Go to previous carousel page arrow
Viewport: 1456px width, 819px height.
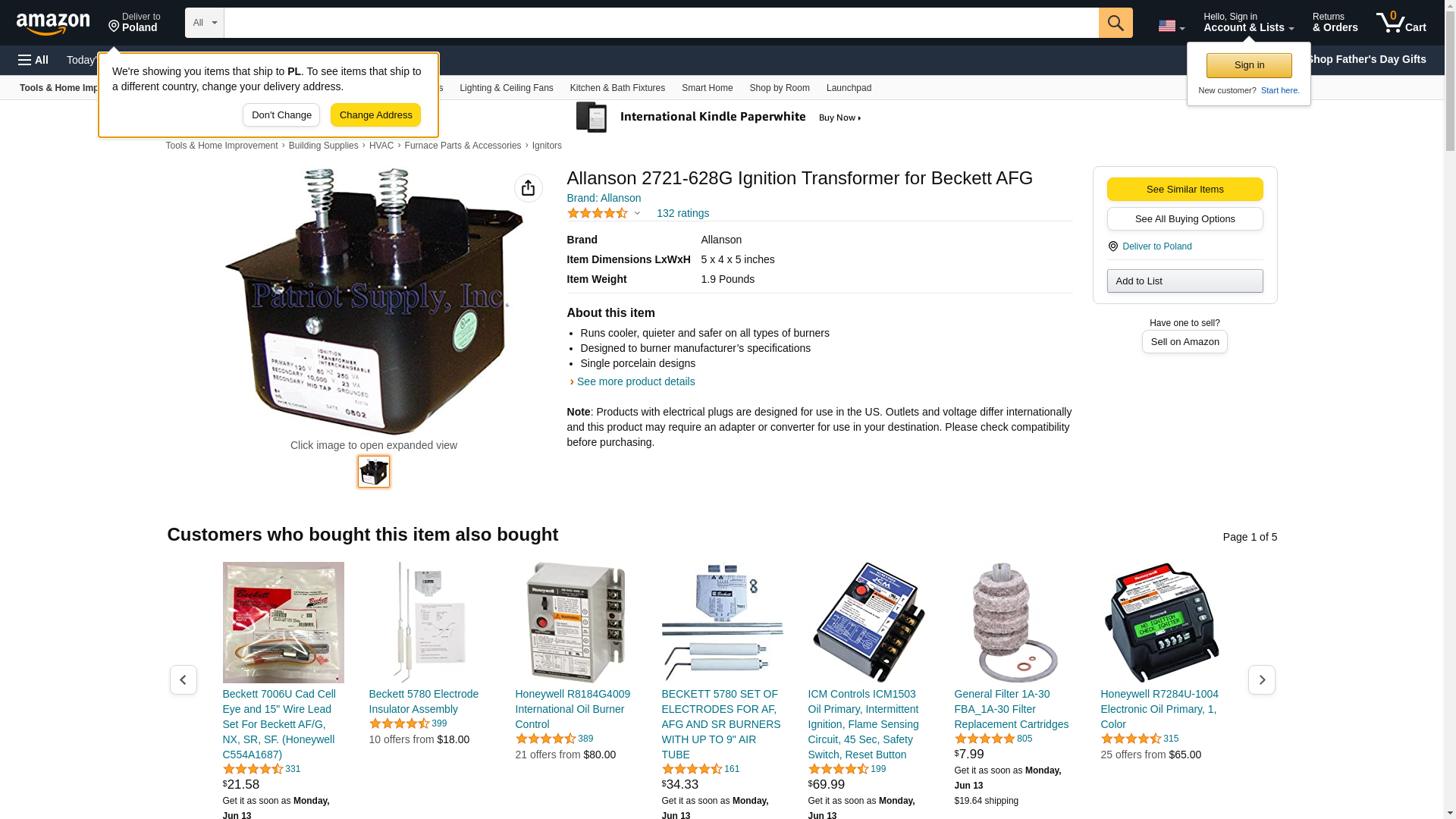tap(183, 679)
